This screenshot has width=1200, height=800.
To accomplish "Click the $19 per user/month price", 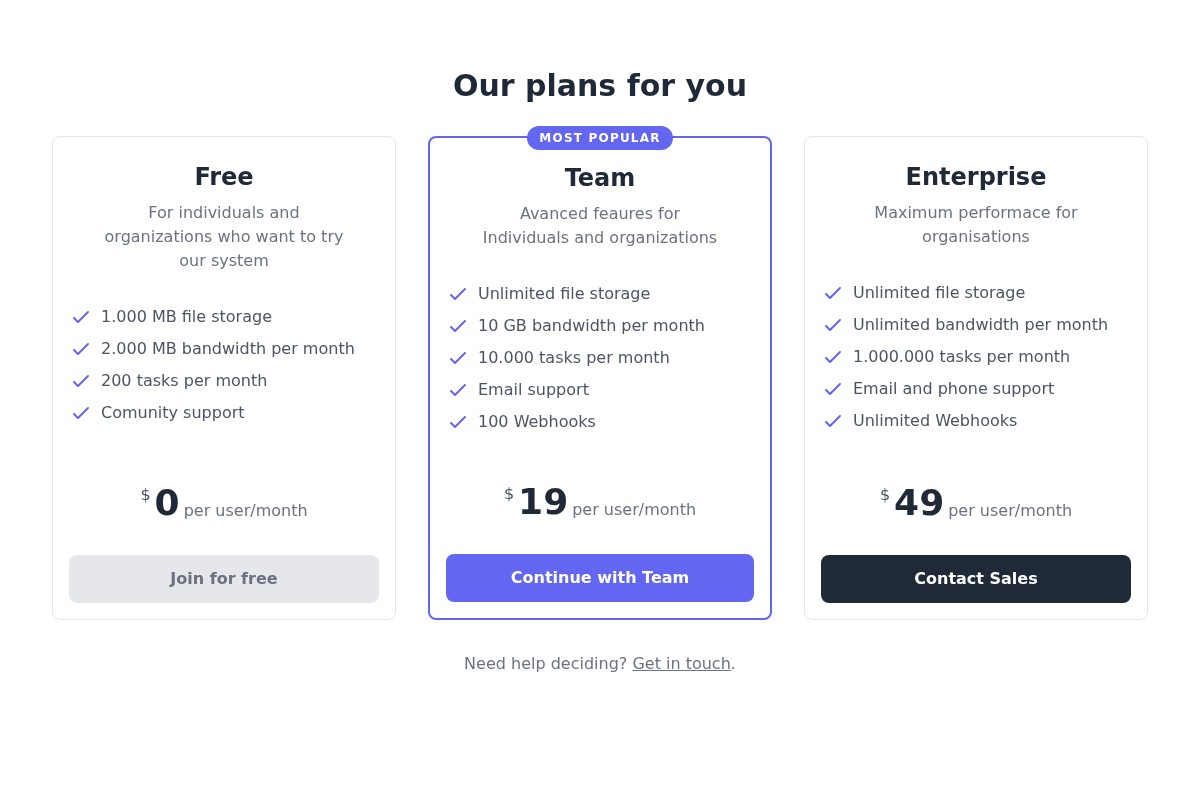I will 600,503.
